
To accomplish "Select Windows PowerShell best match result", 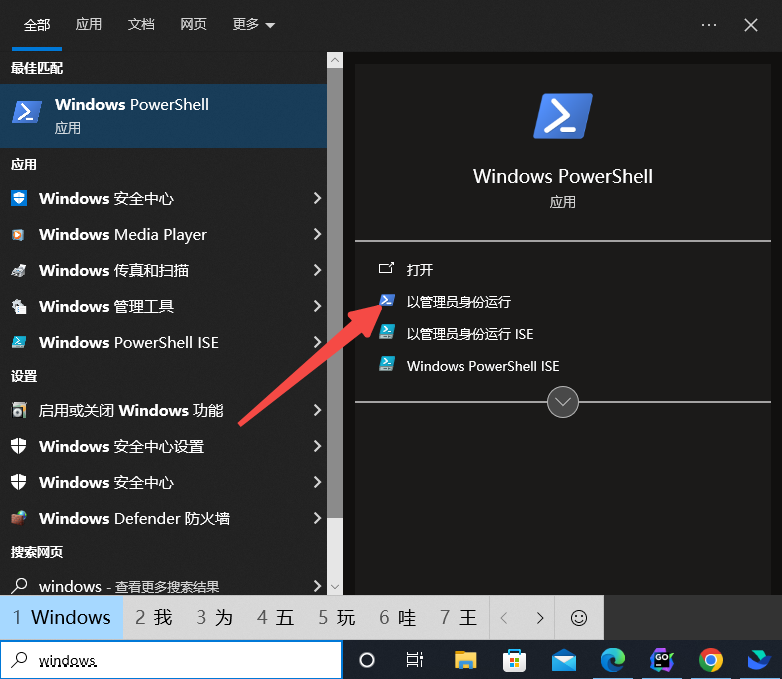I will (x=163, y=116).
